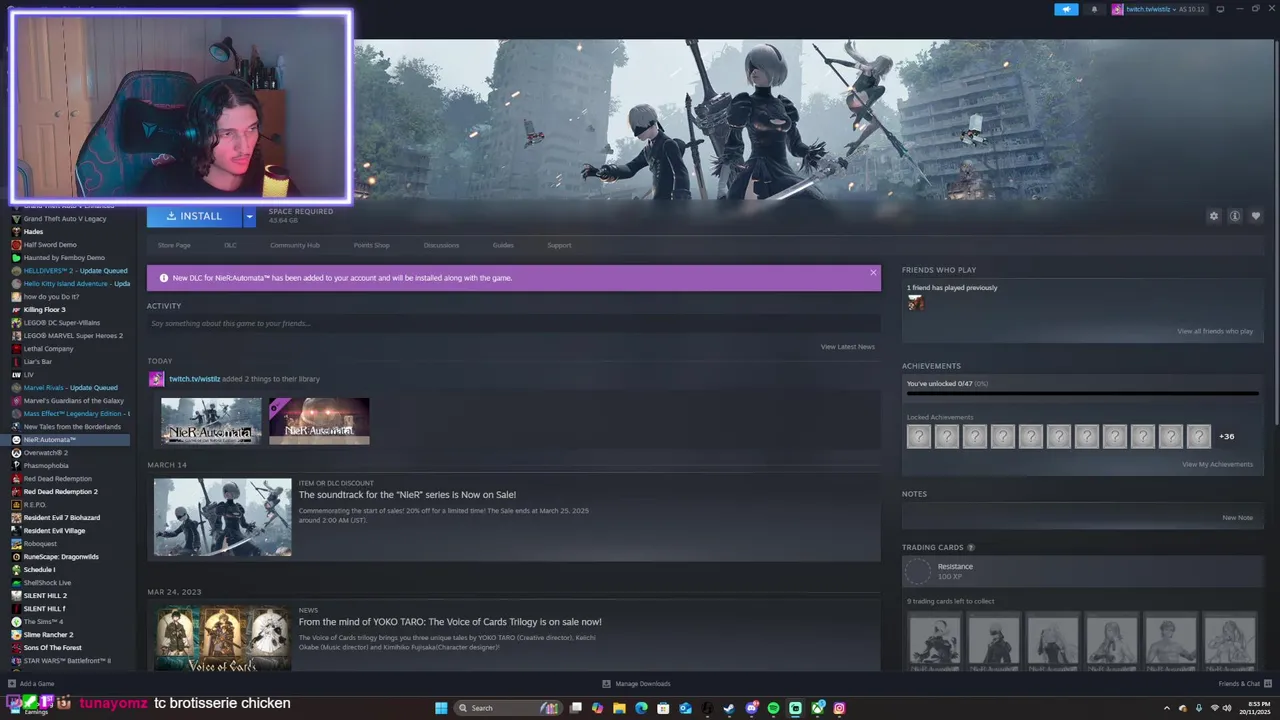Show hidden system tray icons chevron
The image size is (1280, 720).
click(1167, 708)
